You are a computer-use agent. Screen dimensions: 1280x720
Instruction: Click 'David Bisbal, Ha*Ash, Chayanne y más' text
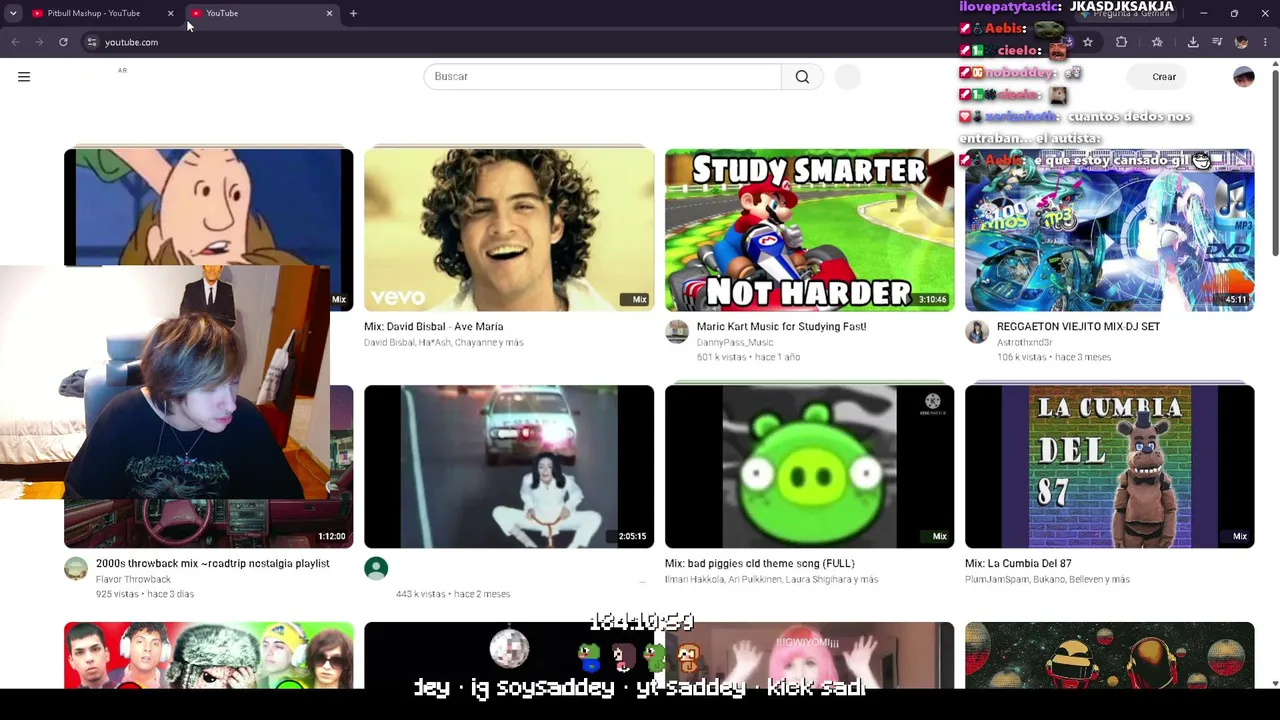(443, 343)
